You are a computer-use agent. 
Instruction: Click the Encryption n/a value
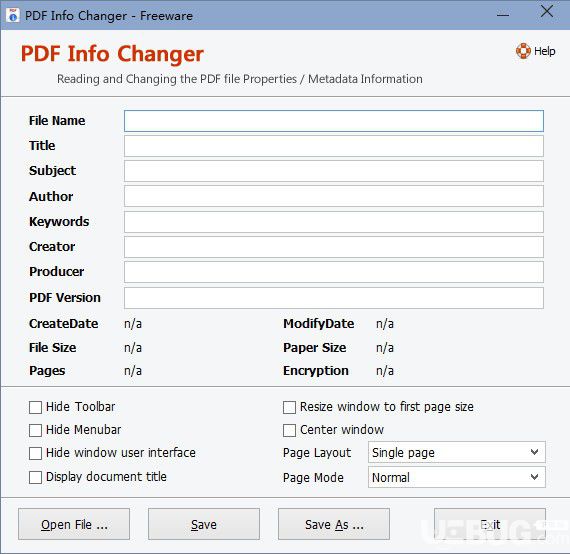[x=385, y=371]
